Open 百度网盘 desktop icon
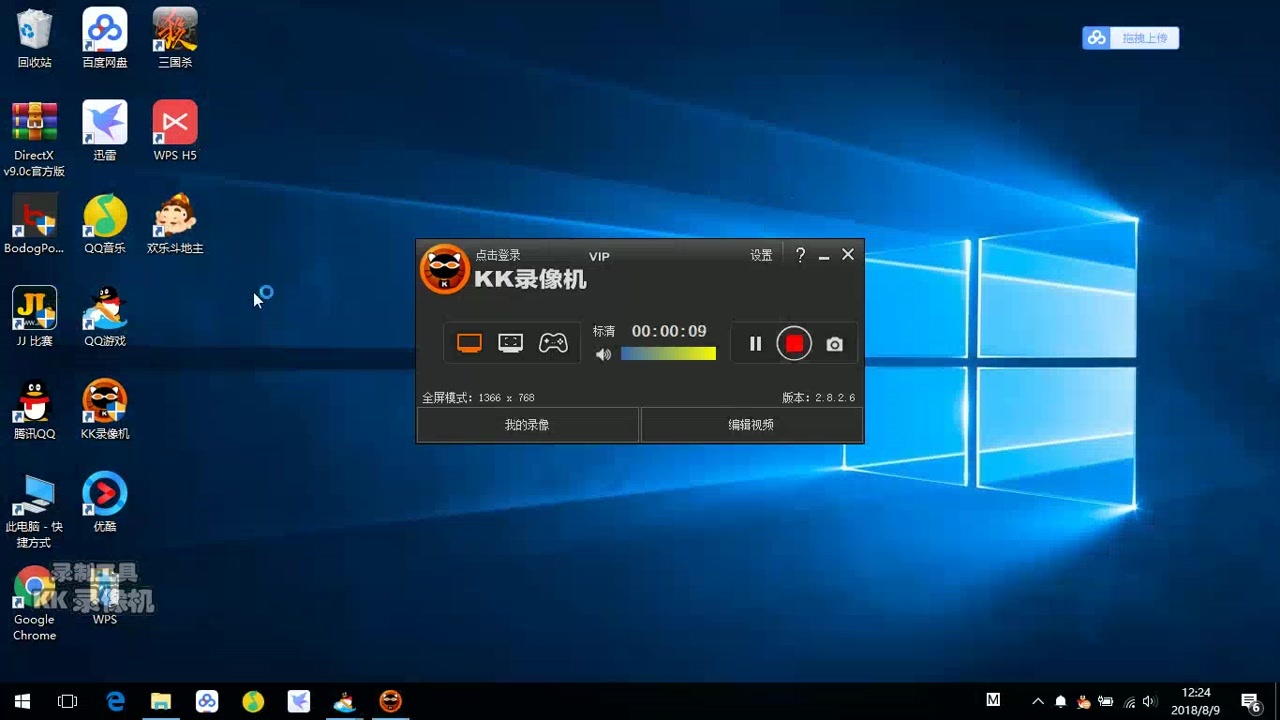 coord(105,39)
